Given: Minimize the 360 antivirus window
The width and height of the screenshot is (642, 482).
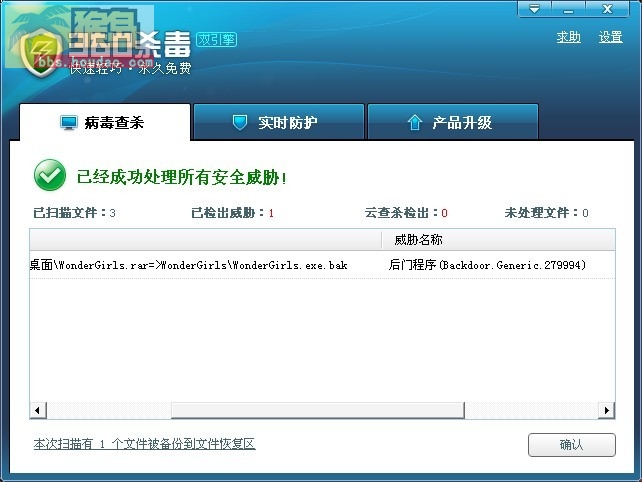Looking at the screenshot, I should coord(568,9).
